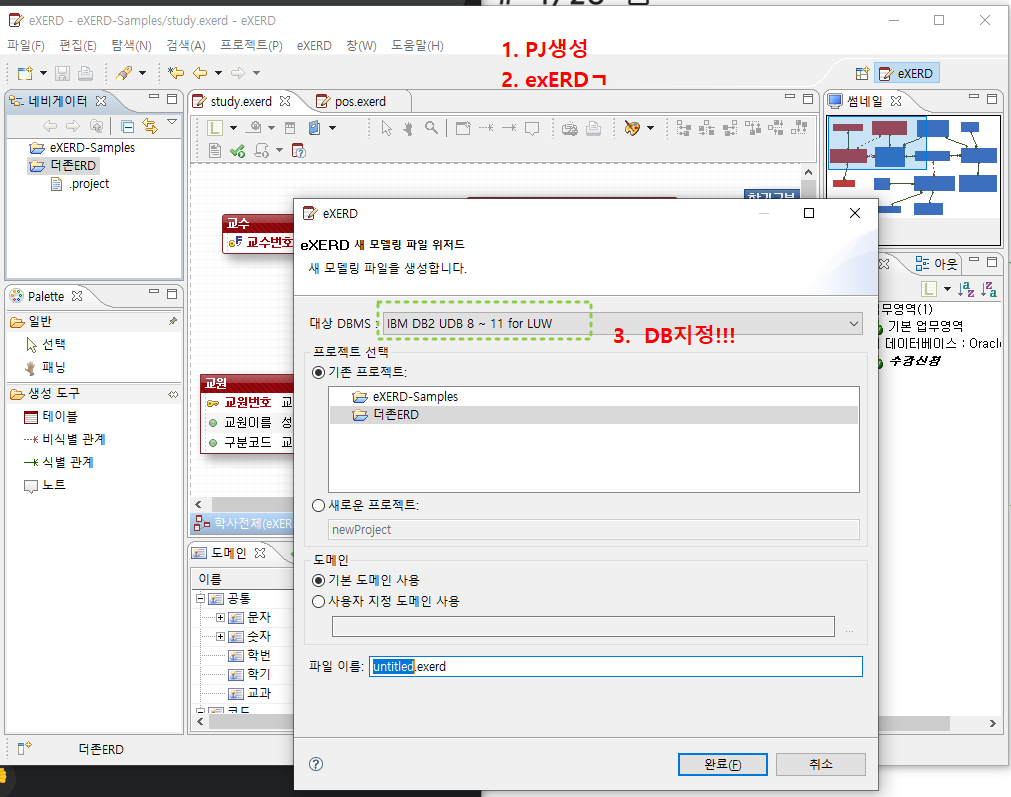
Task: Open the 편집(E) menu
Action: 78,46
